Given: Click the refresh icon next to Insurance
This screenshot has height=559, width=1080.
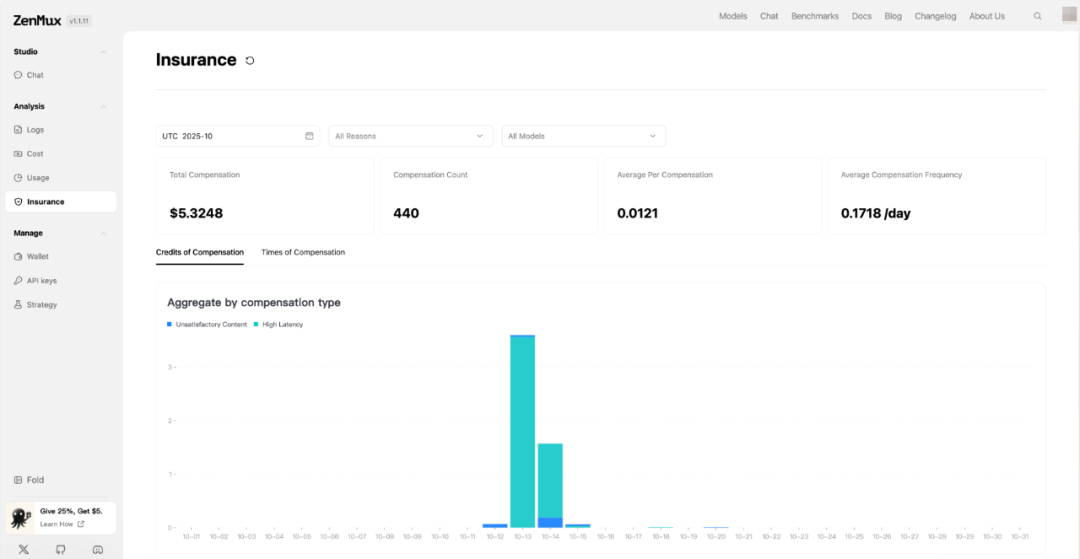Looking at the screenshot, I should 250,61.
